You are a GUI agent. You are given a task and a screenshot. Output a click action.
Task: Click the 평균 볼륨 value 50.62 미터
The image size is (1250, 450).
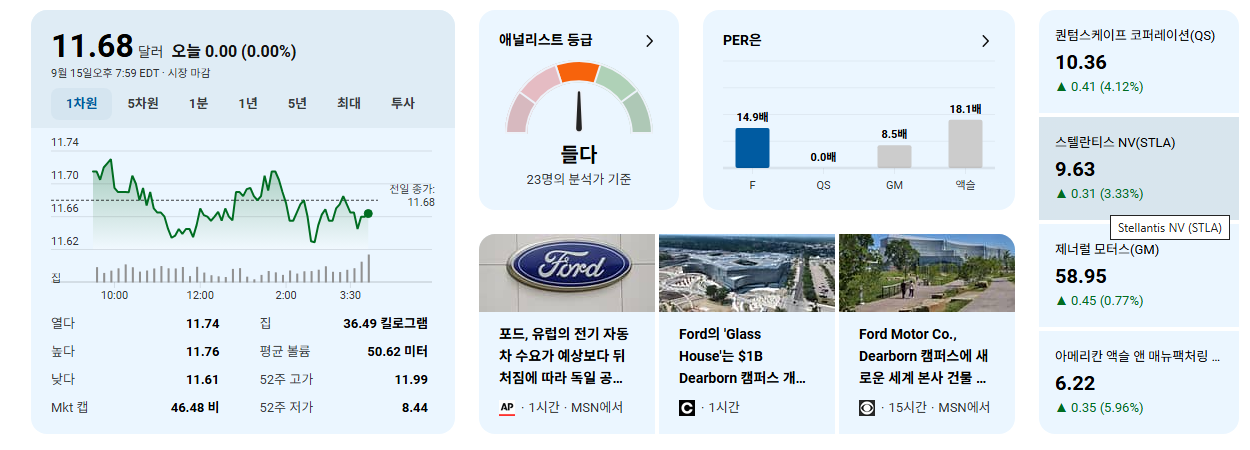coord(397,351)
